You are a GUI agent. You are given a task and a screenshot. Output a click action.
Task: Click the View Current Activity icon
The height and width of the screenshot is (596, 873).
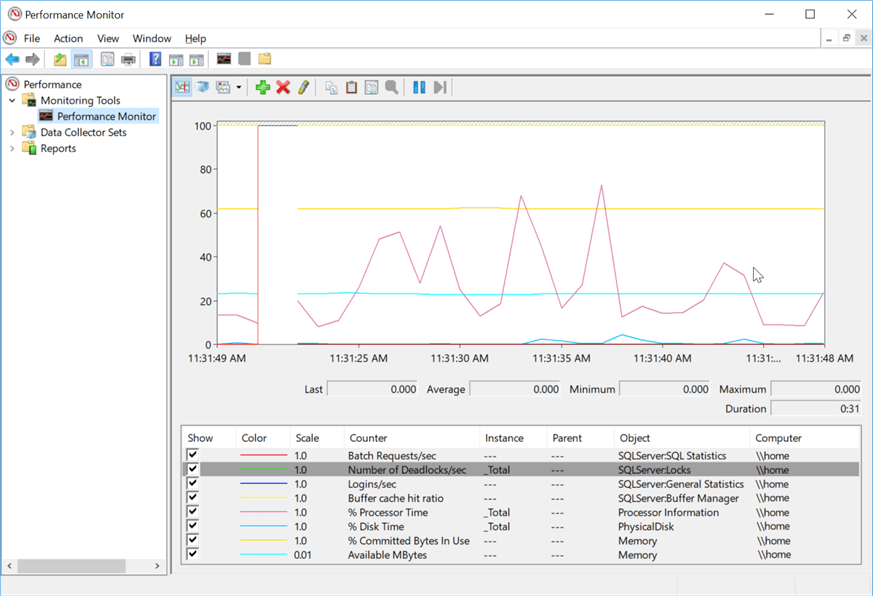point(183,88)
